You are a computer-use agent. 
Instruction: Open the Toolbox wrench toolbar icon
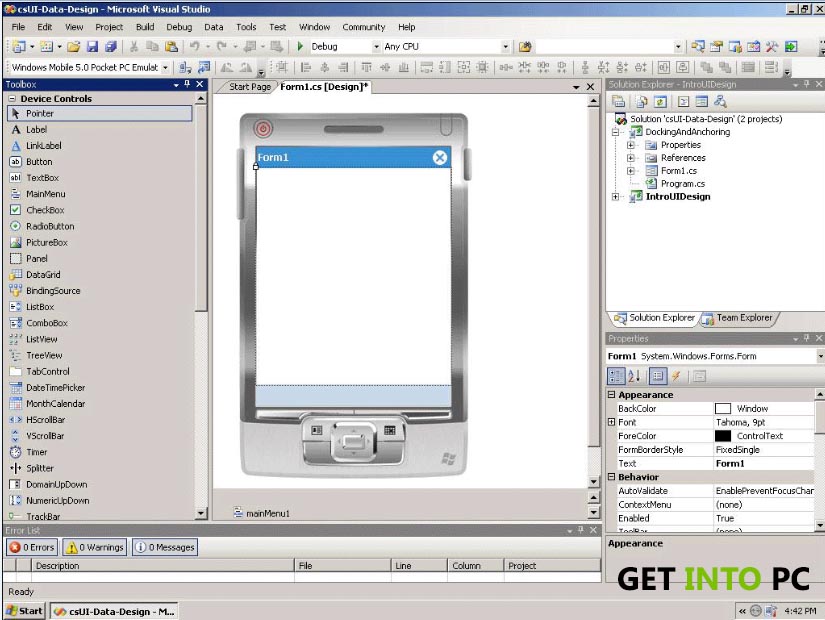[x=772, y=46]
